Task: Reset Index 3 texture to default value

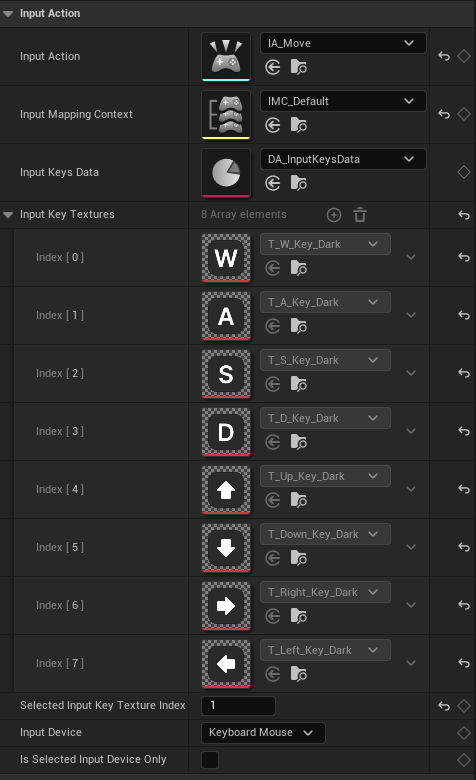Action: pos(464,431)
